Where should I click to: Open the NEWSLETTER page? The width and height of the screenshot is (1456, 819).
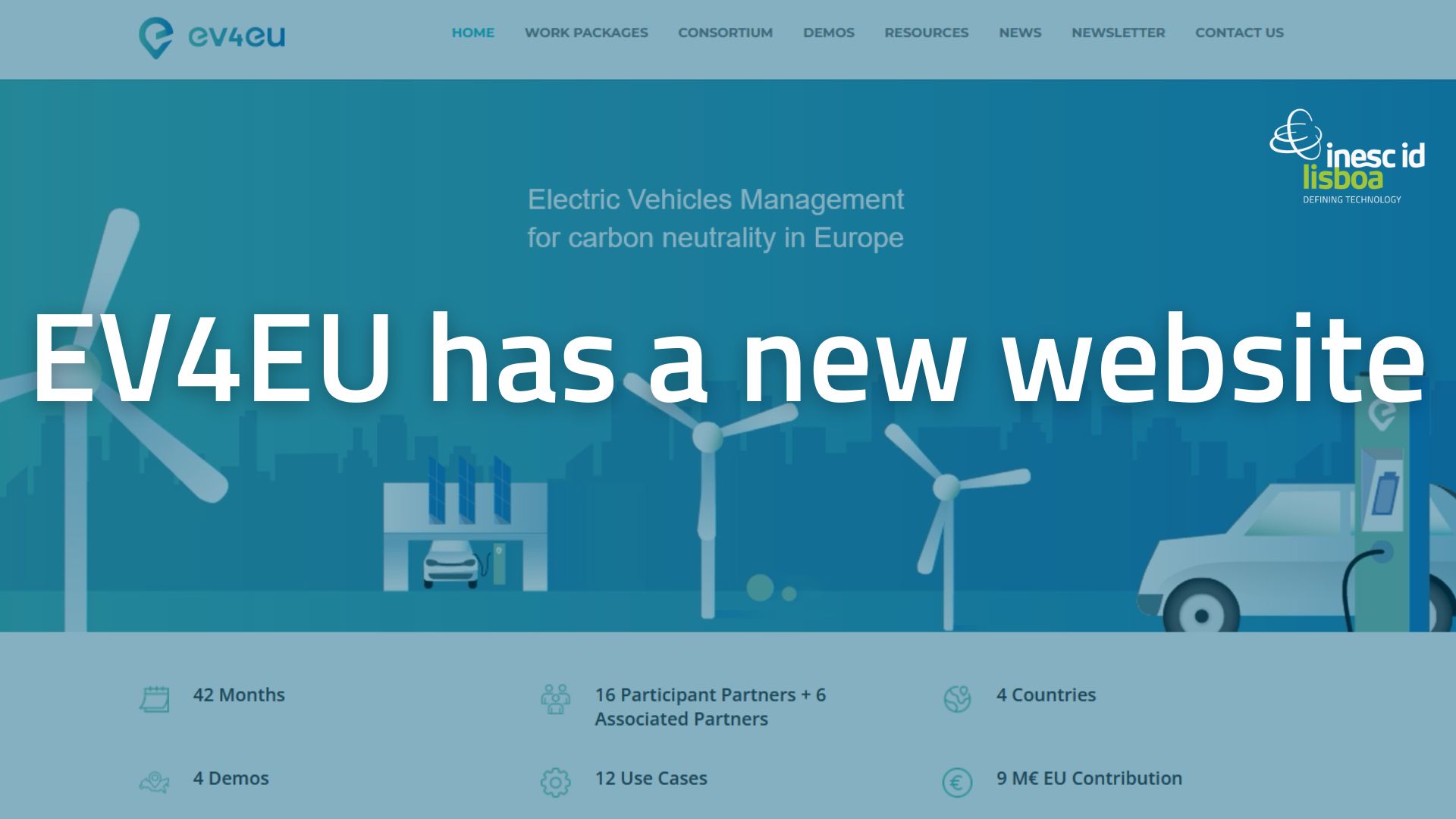[1118, 33]
